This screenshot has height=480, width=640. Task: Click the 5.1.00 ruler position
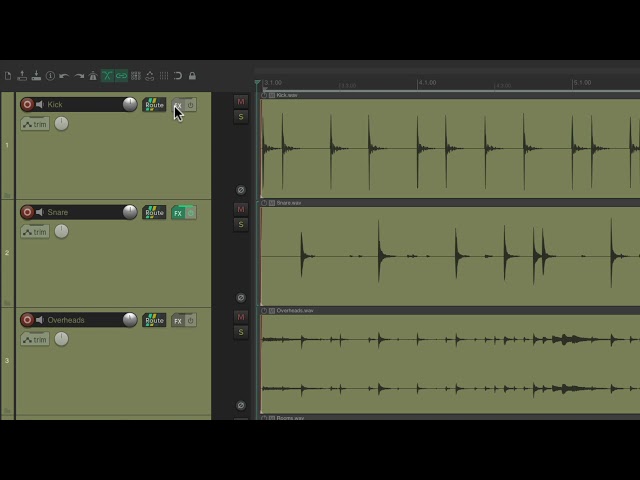coord(582,83)
